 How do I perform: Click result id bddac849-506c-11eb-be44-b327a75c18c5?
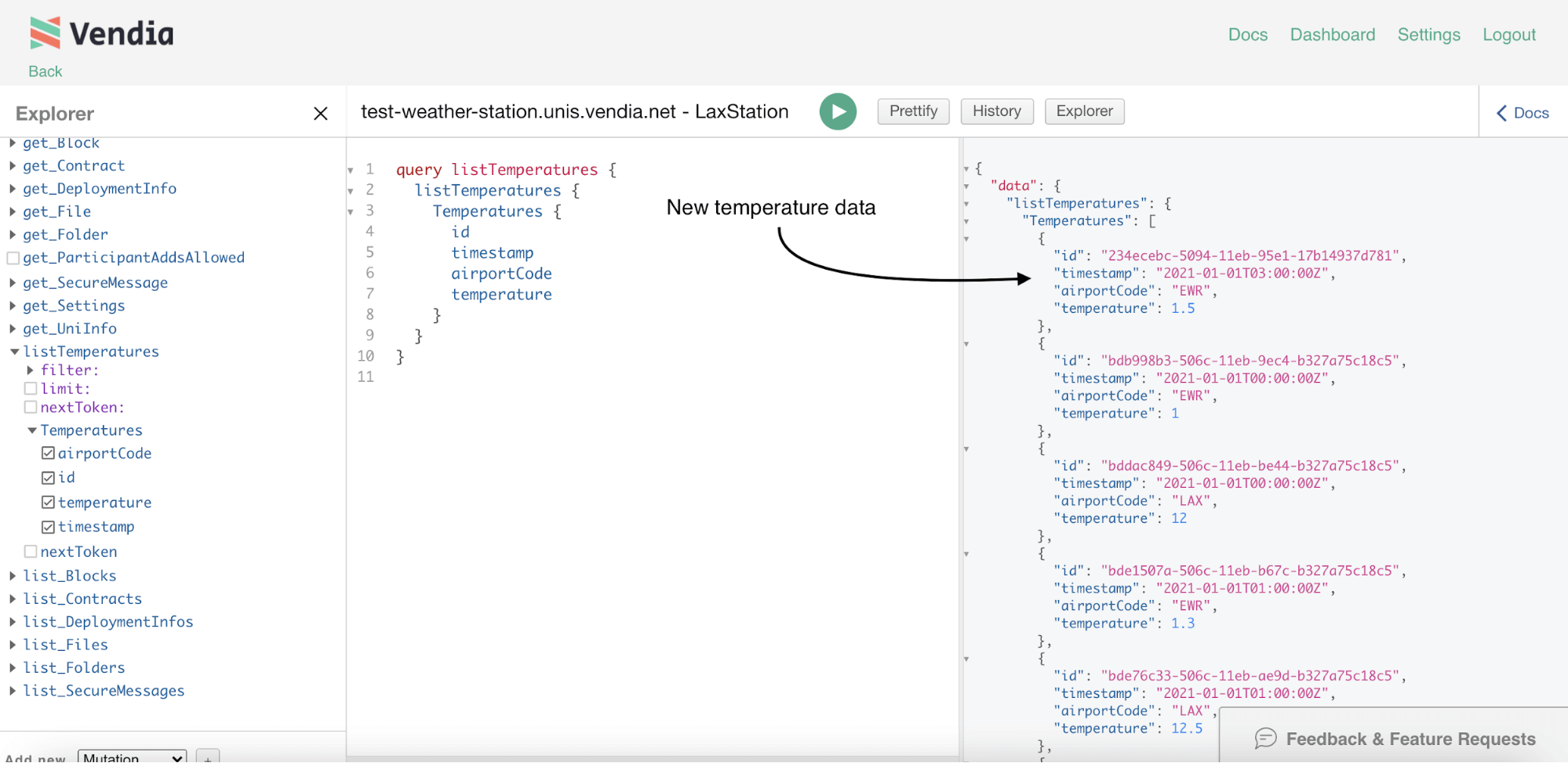click(1250, 466)
